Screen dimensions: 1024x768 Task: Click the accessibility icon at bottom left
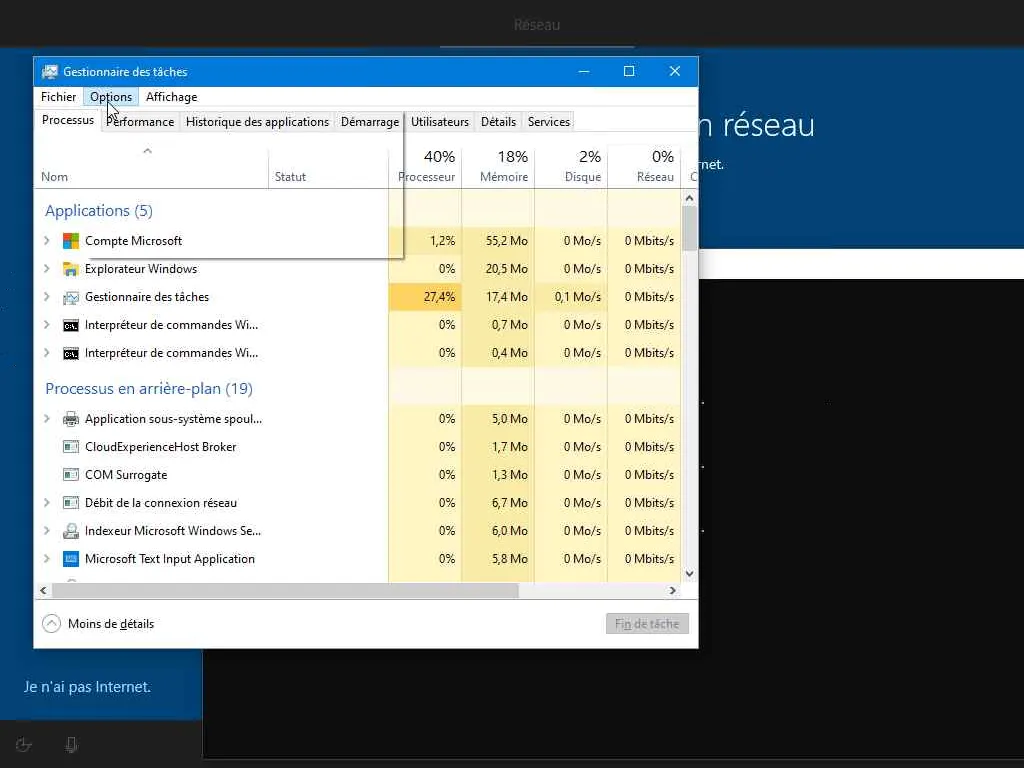24,744
